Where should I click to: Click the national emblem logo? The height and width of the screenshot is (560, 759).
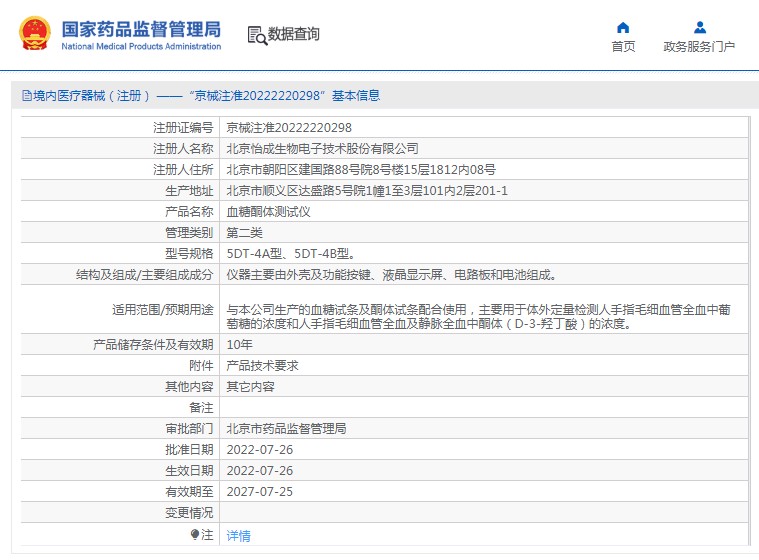(35, 33)
